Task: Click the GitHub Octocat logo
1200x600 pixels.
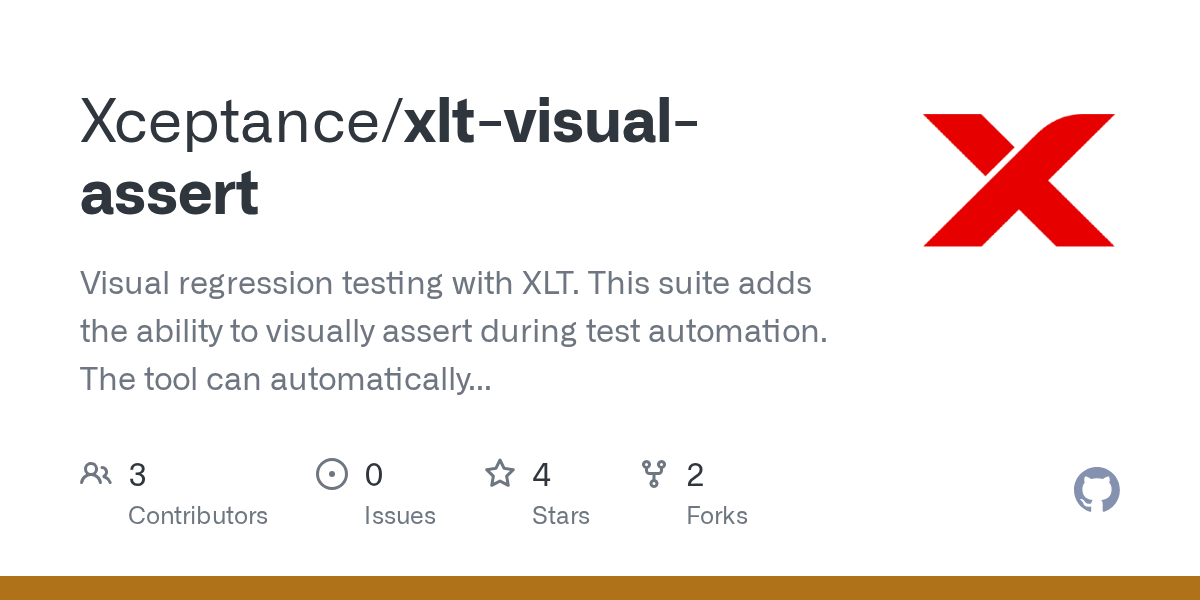Action: [1097, 490]
